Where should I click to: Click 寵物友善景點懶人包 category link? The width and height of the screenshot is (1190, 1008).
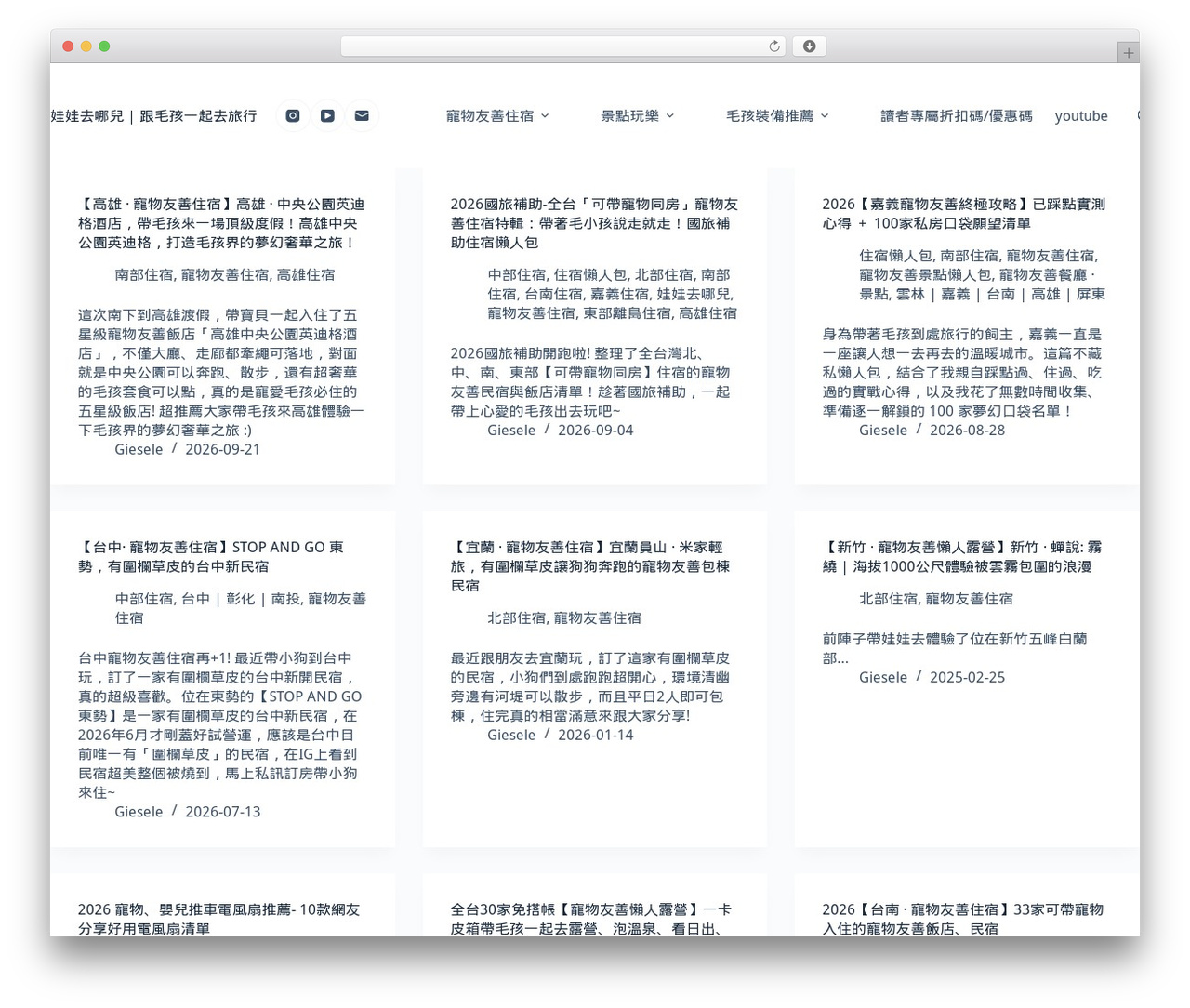(x=926, y=275)
